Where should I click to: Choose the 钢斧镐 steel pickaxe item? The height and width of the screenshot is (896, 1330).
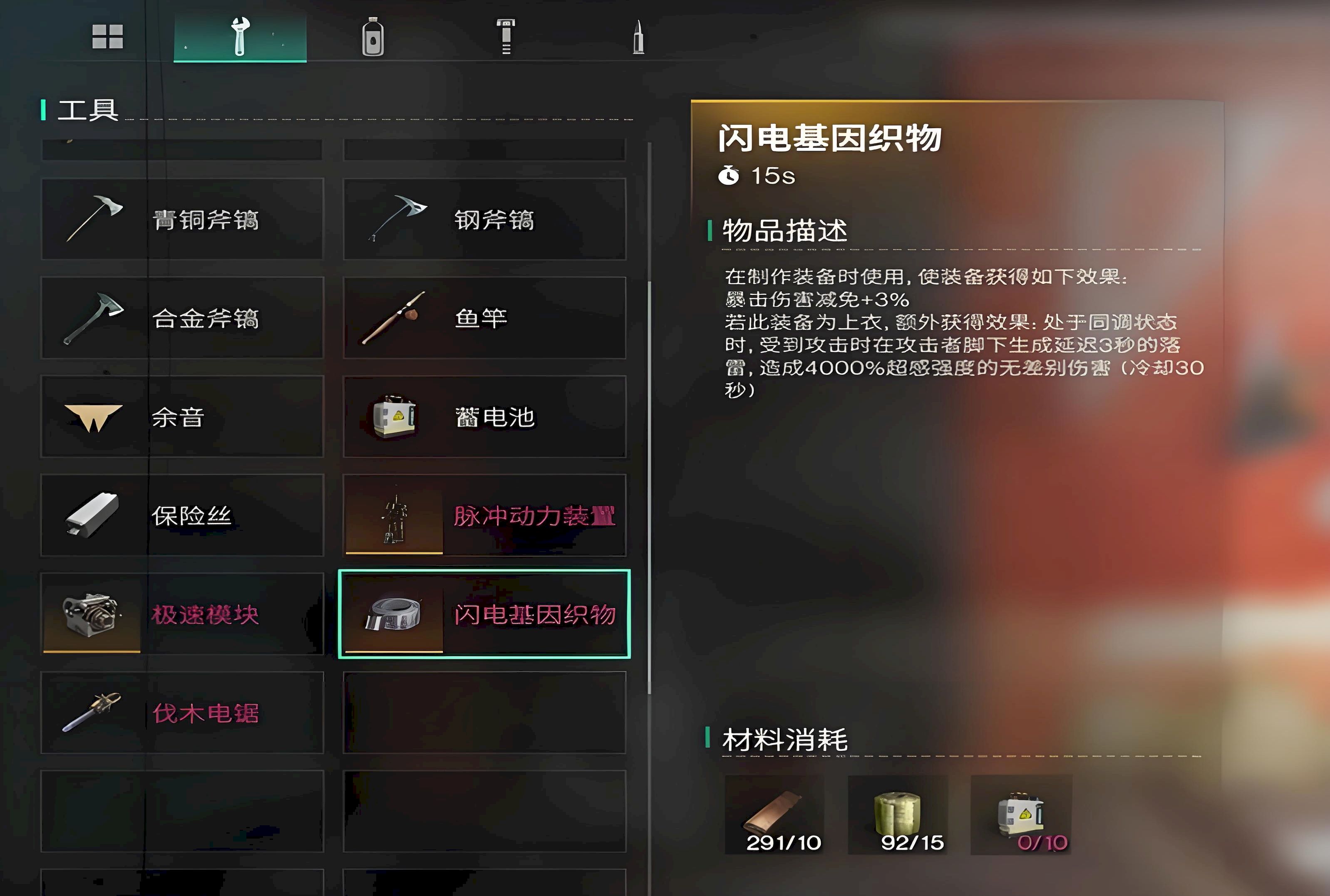pos(485,219)
